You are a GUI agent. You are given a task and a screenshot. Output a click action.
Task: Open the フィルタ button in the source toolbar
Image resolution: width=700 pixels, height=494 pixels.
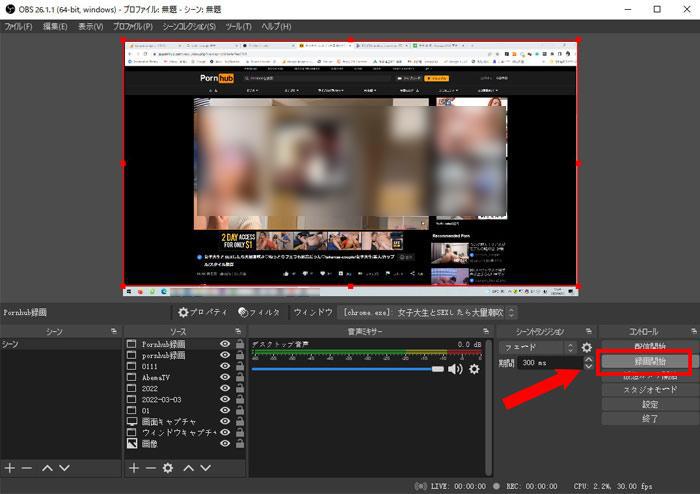(259, 312)
